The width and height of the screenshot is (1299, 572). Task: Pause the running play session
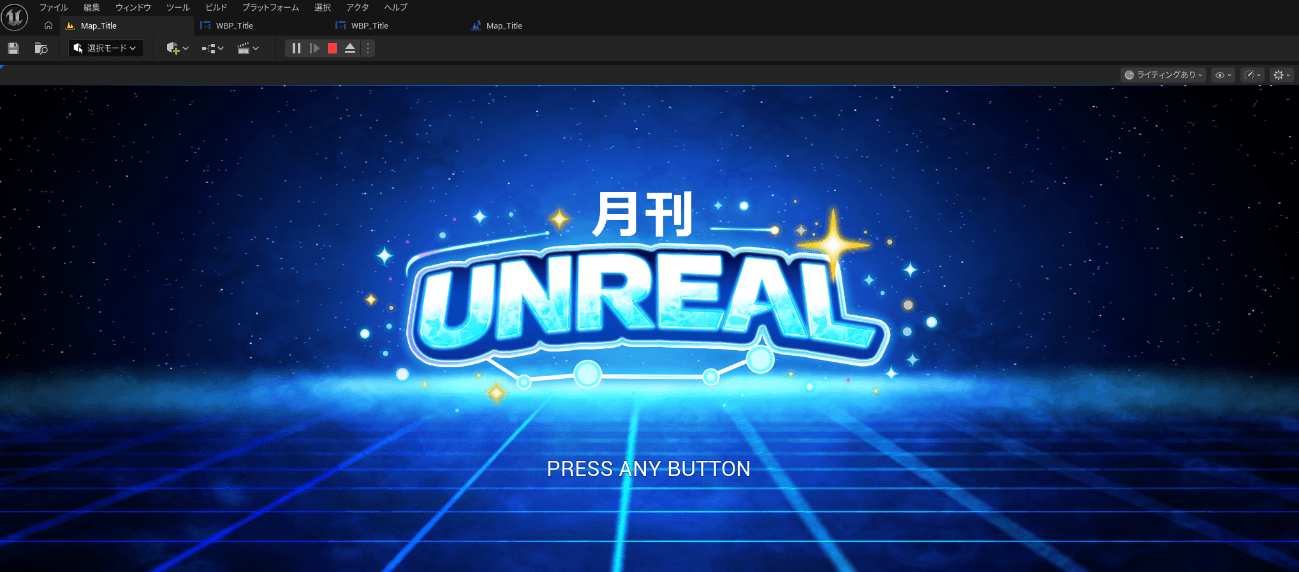pyautogui.click(x=296, y=48)
